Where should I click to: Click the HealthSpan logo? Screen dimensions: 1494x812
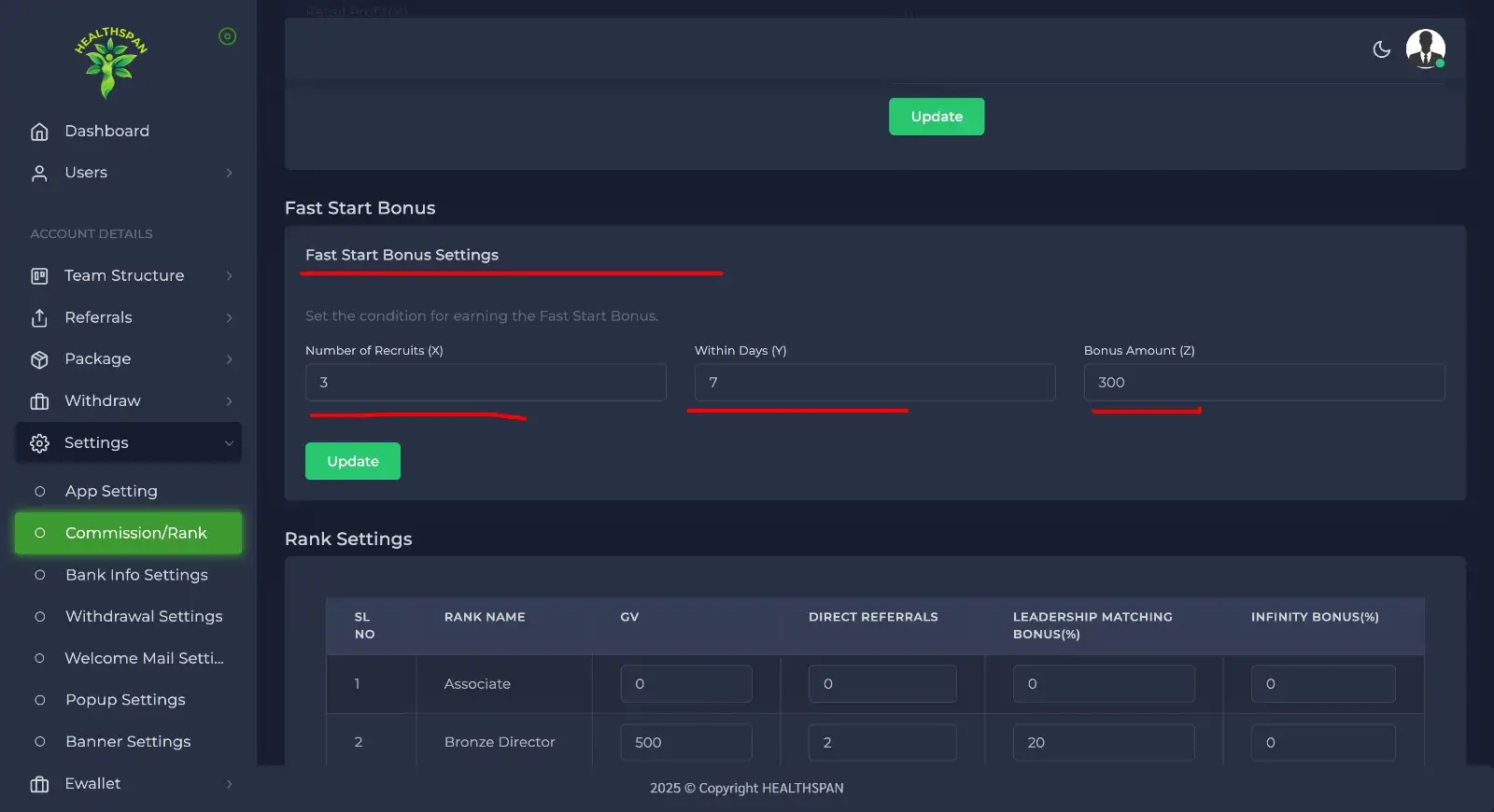110,62
